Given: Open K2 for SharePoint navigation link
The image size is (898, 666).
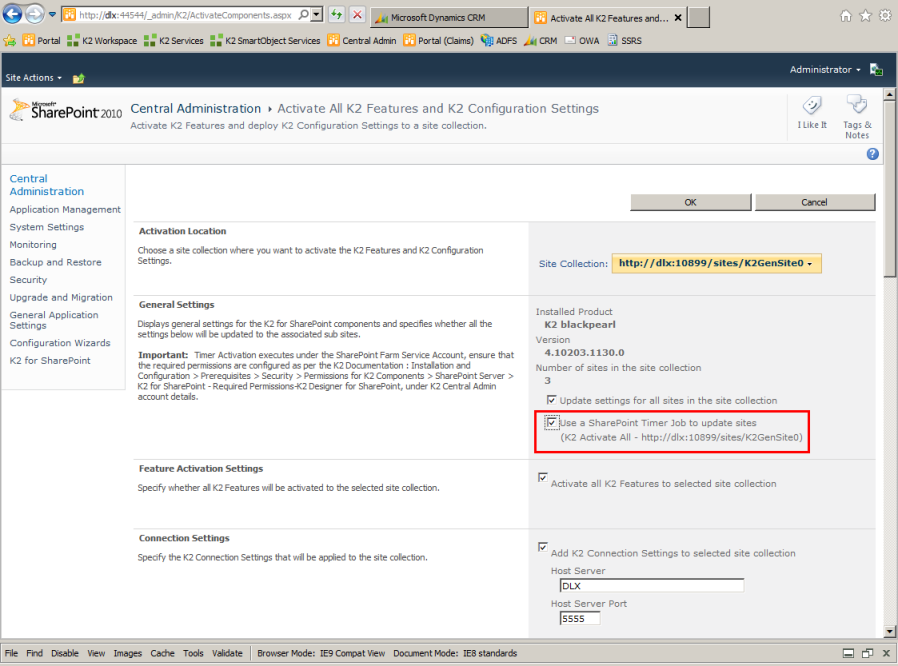Looking at the screenshot, I should [x=50, y=361].
